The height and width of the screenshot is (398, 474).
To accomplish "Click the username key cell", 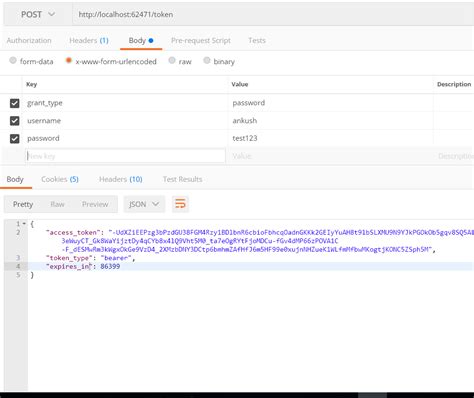I will [x=125, y=121].
